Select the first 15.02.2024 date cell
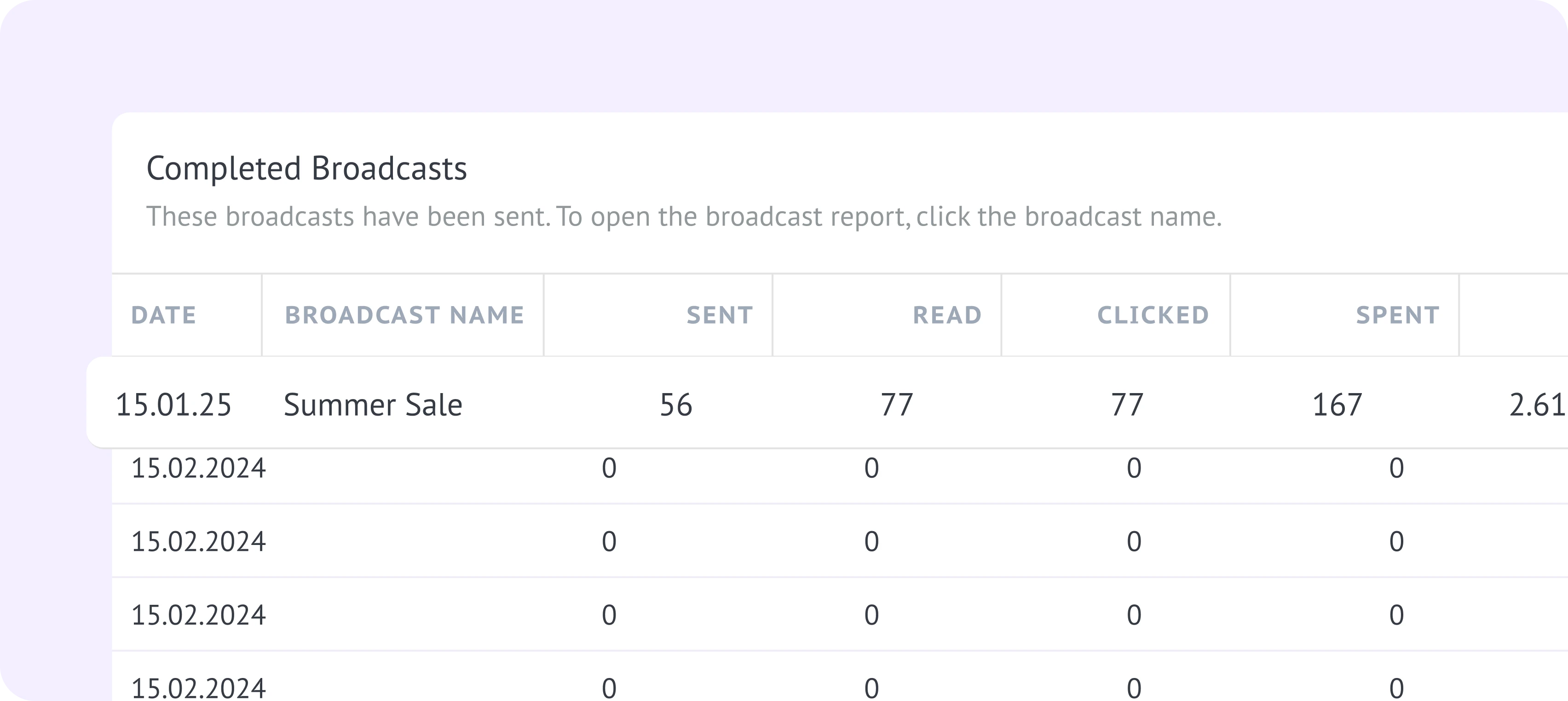The height and width of the screenshot is (701, 1568). pos(198,469)
